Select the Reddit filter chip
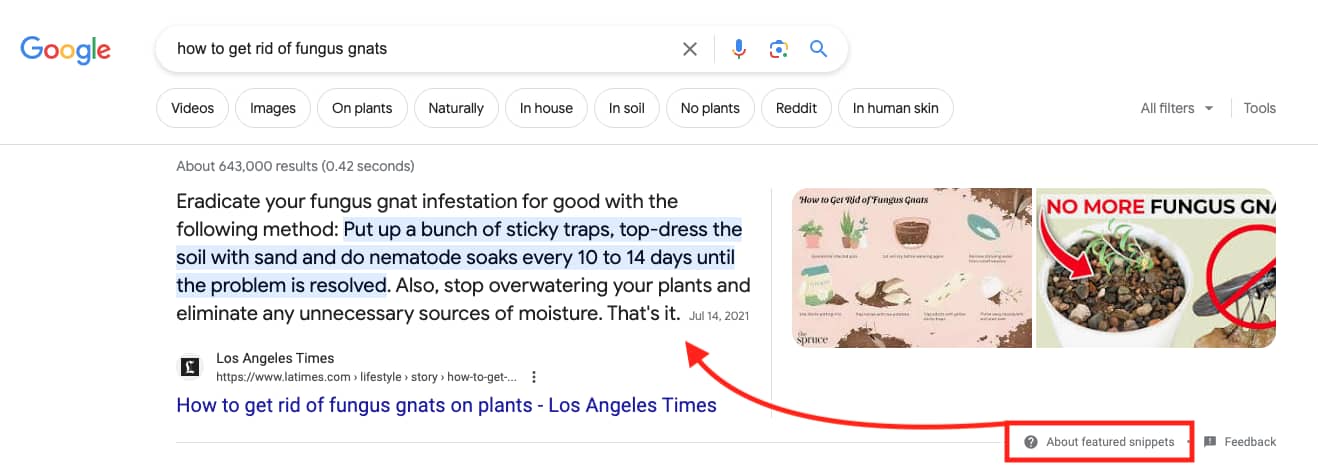 [796, 108]
